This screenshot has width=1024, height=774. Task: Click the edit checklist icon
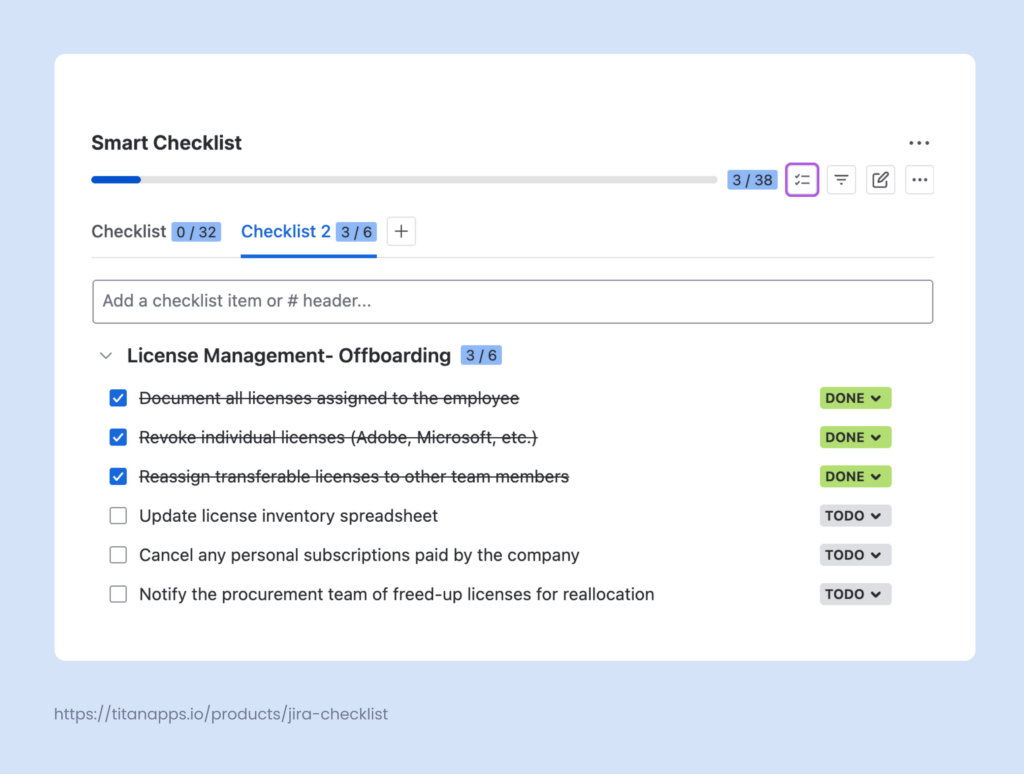point(880,179)
